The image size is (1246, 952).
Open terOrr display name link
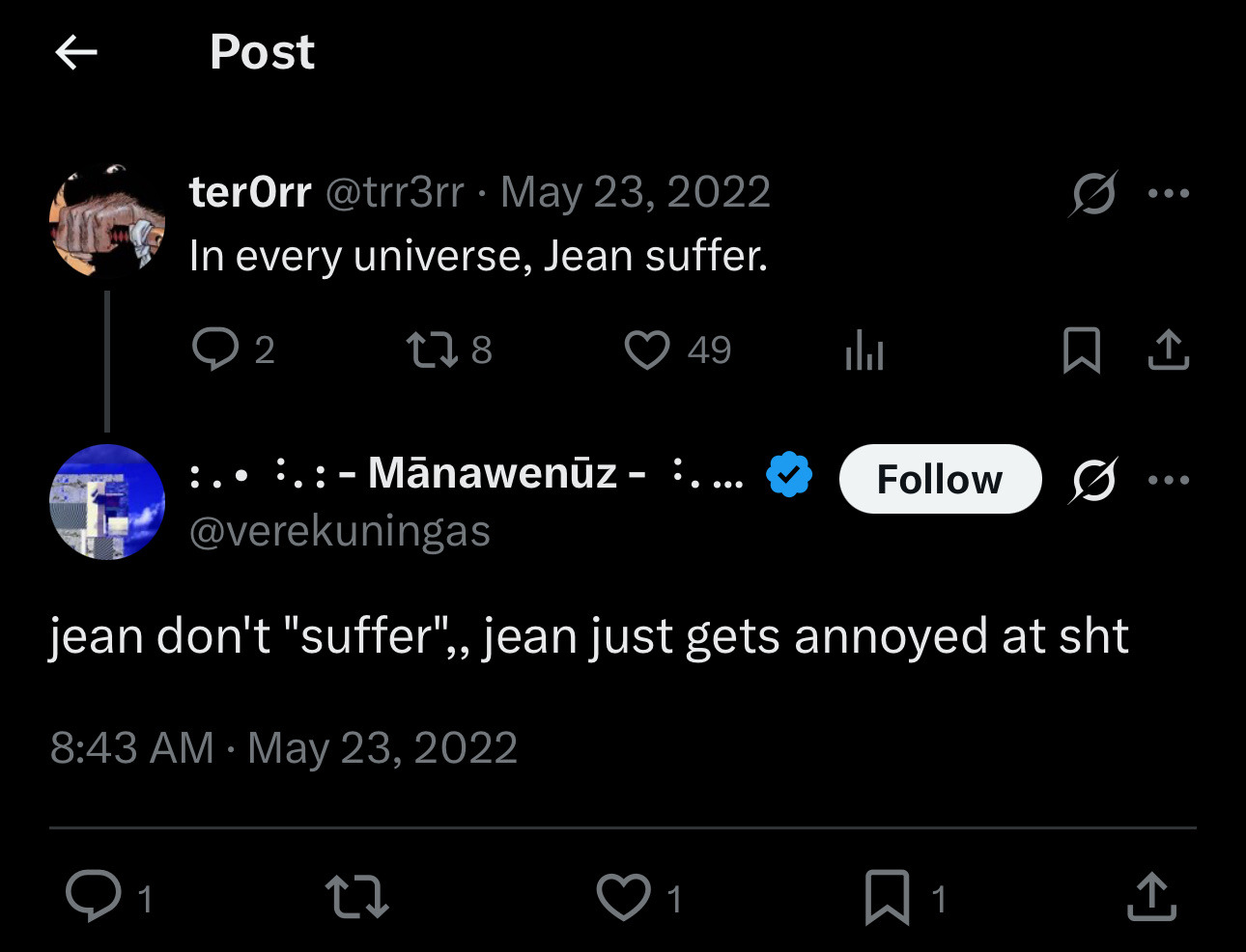pyautogui.click(x=250, y=192)
